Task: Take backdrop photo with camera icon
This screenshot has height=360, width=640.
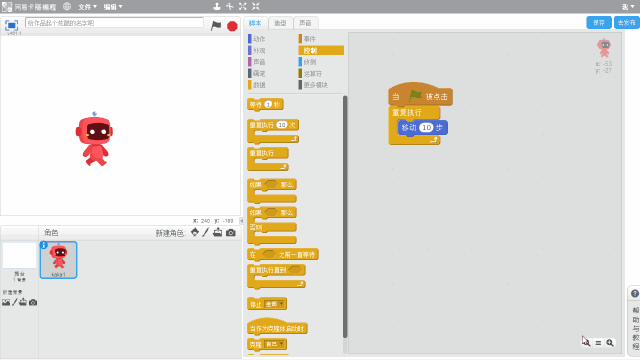Action: click(x=33, y=302)
